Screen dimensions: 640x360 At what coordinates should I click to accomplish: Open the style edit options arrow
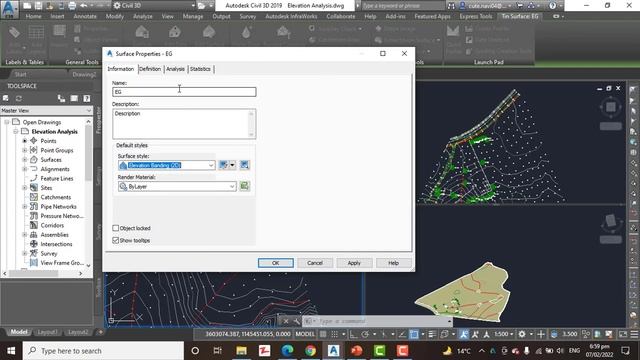(x=232, y=165)
